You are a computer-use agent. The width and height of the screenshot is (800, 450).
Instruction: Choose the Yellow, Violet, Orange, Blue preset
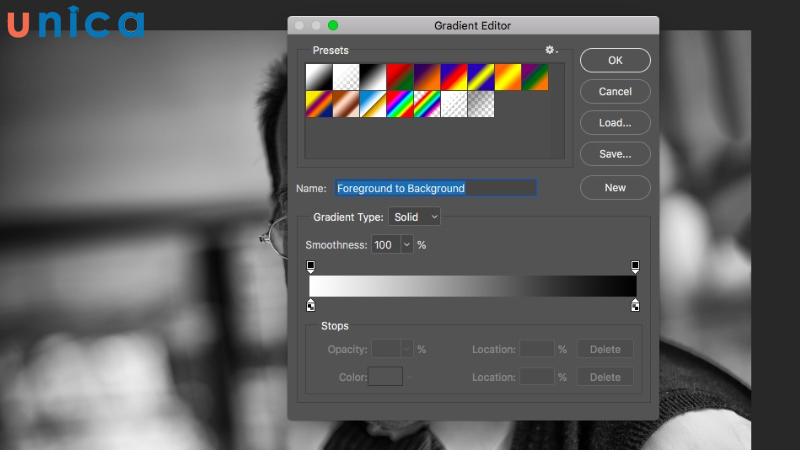[319, 104]
